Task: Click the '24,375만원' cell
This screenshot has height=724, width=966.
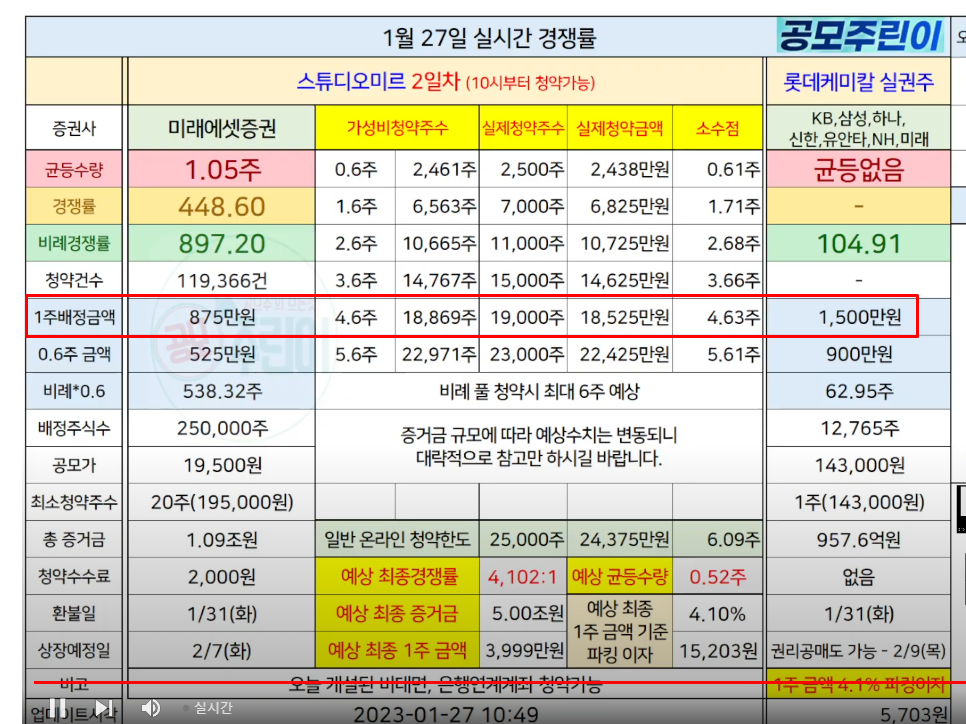Action: point(620,540)
